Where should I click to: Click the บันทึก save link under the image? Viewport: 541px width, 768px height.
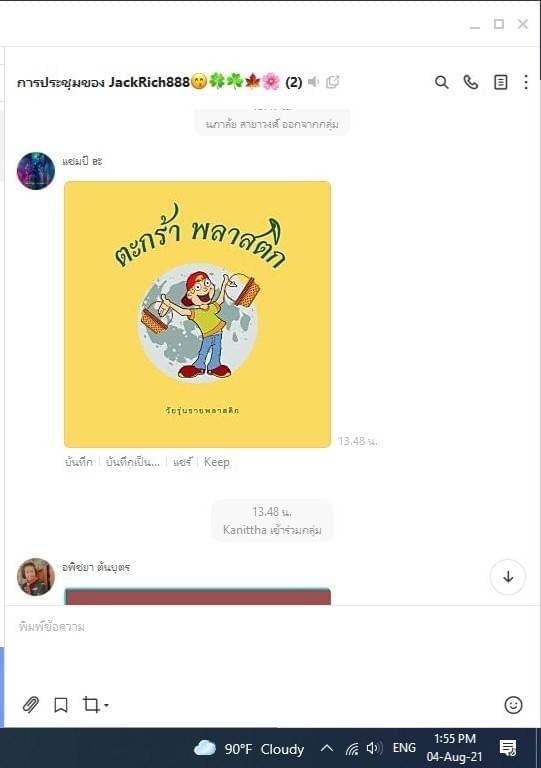tap(79, 462)
